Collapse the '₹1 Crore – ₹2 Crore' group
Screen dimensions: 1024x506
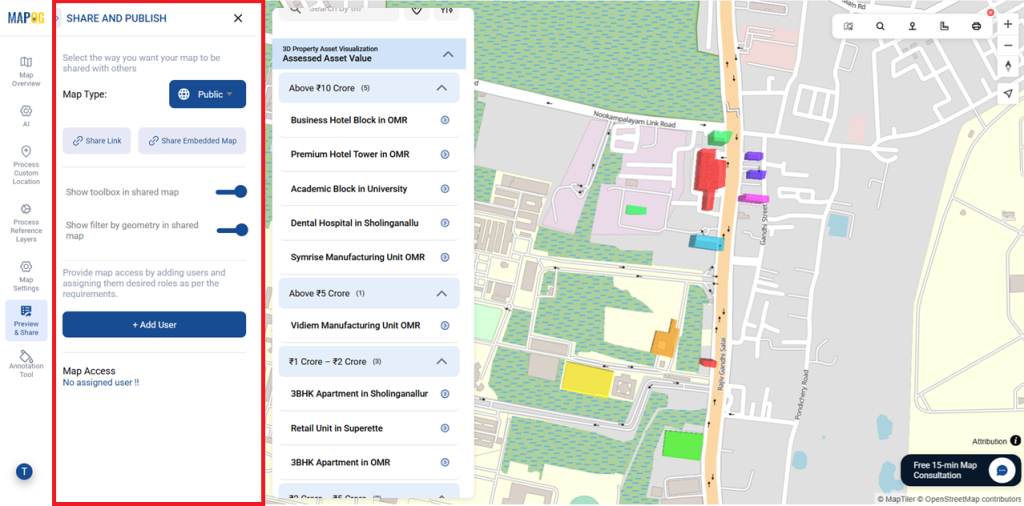pyautogui.click(x=441, y=361)
